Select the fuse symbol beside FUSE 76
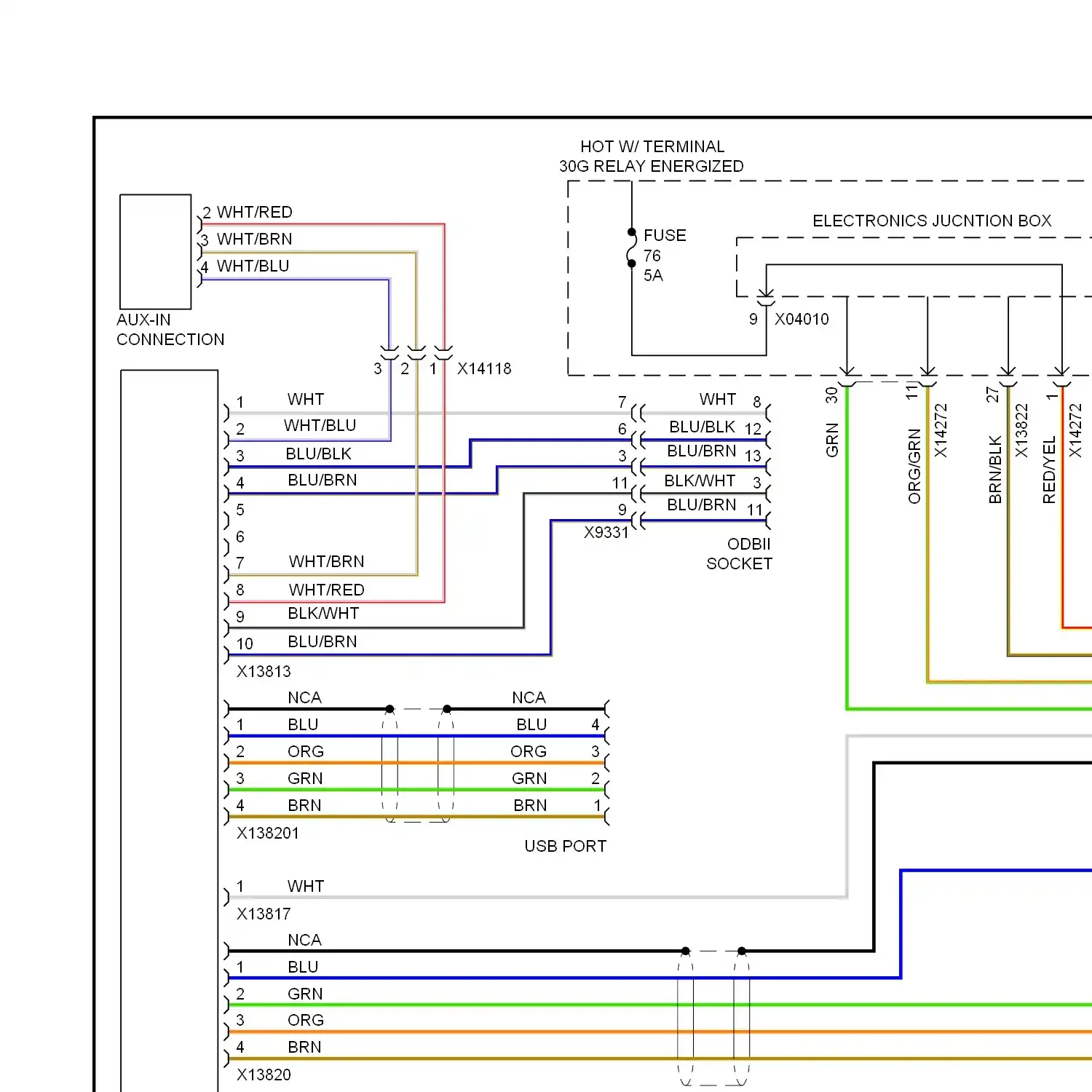This screenshot has height=1092, width=1092. coord(632,248)
